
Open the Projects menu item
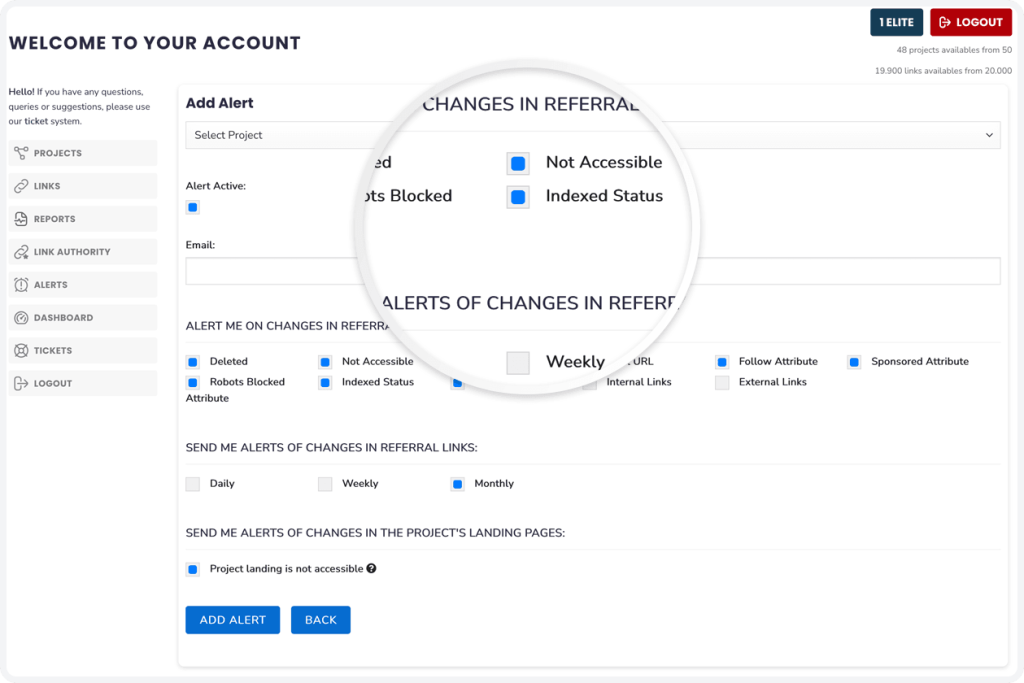pyautogui.click(x=83, y=153)
